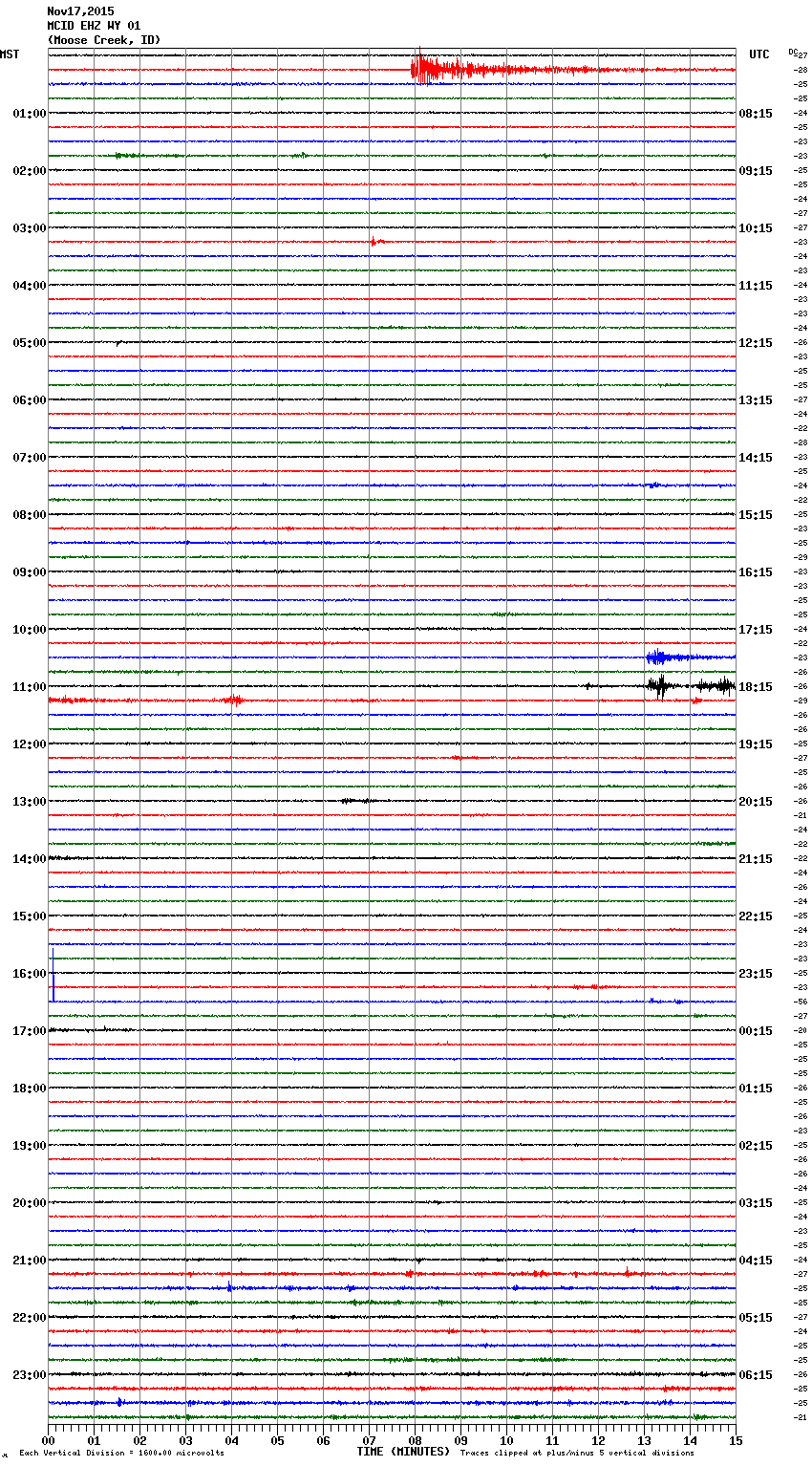Select the 23:00 MST time label
This screenshot has width=812, height=1466.
(30, 1375)
